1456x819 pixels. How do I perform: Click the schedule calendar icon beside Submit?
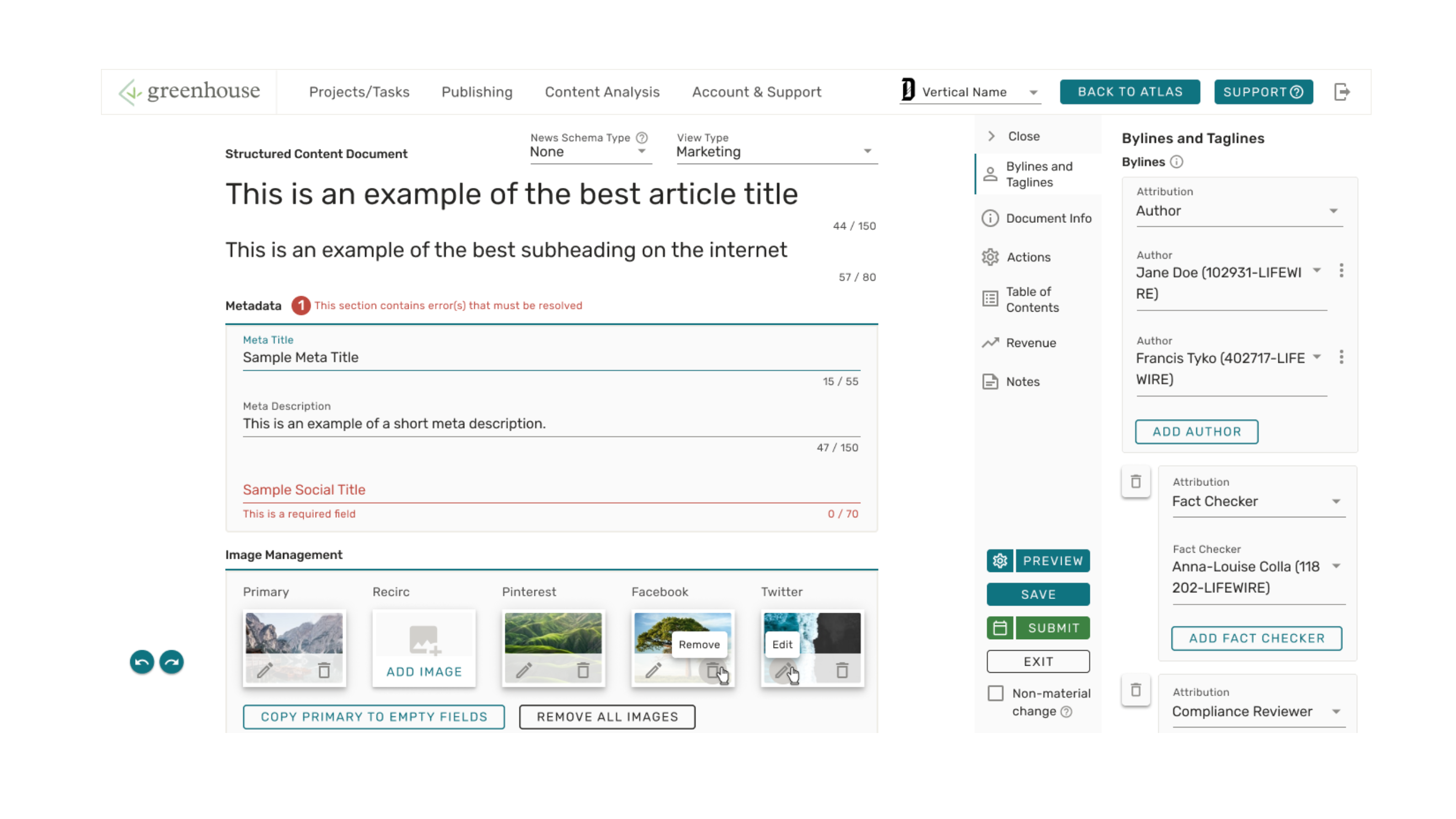point(999,628)
